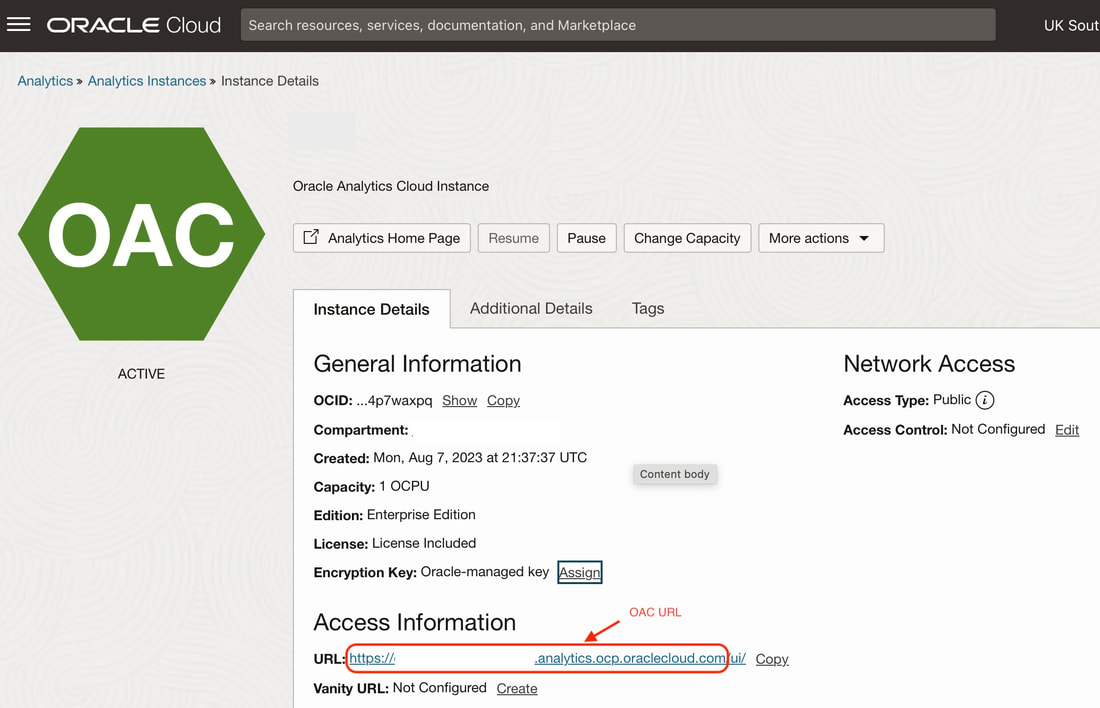Copy the instance URL
The width and height of the screenshot is (1100, 708).
[772, 659]
